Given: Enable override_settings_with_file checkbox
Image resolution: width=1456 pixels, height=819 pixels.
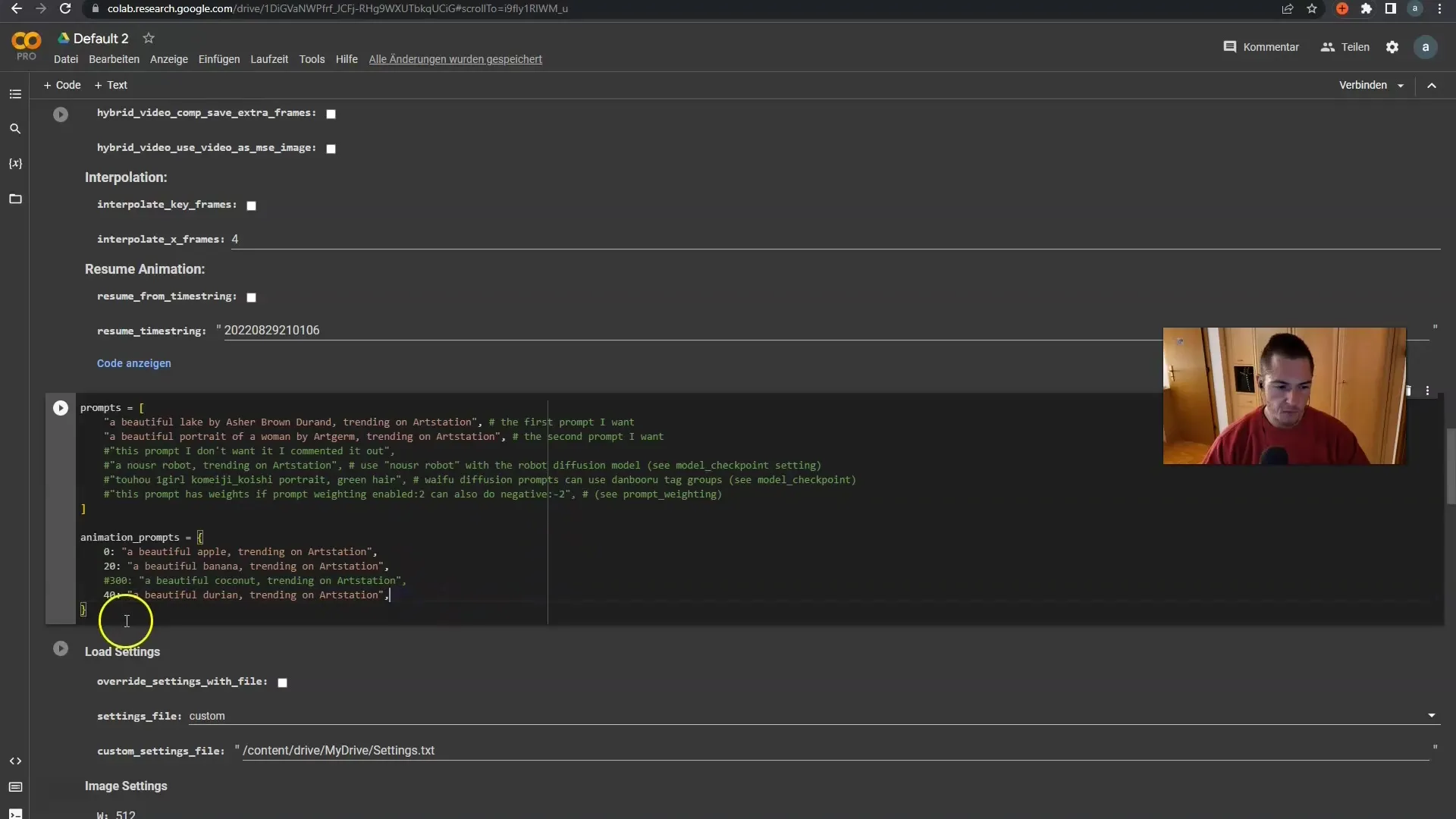Looking at the screenshot, I should click(282, 682).
